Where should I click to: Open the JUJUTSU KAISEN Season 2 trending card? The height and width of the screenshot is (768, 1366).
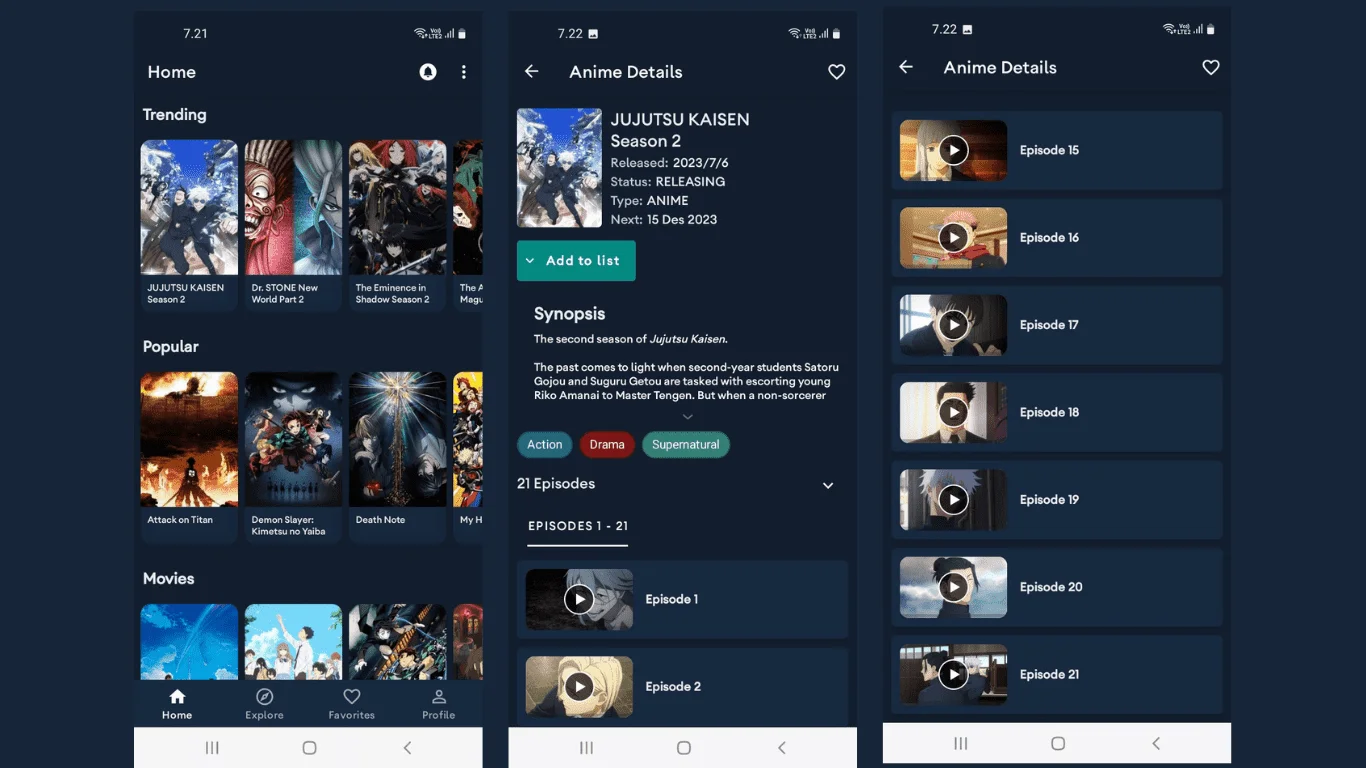[189, 225]
